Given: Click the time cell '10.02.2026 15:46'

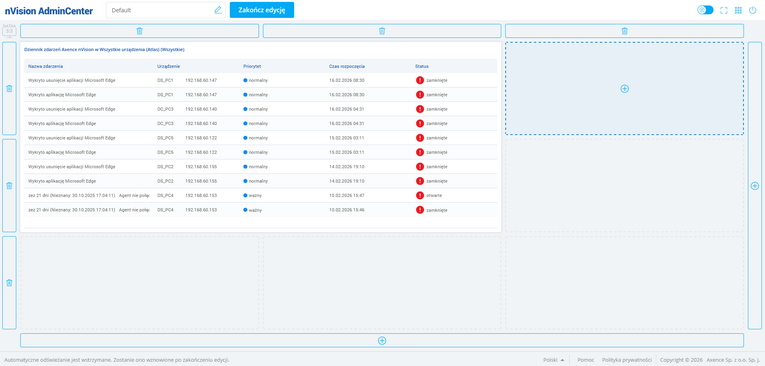Looking at the screenshot, I should coord(346,210).
